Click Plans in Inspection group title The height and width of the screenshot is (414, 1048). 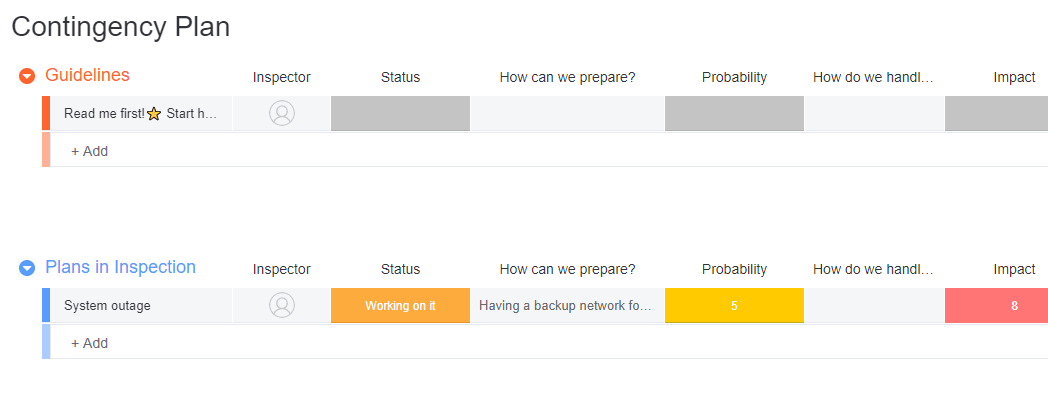[x=120, y=267]
